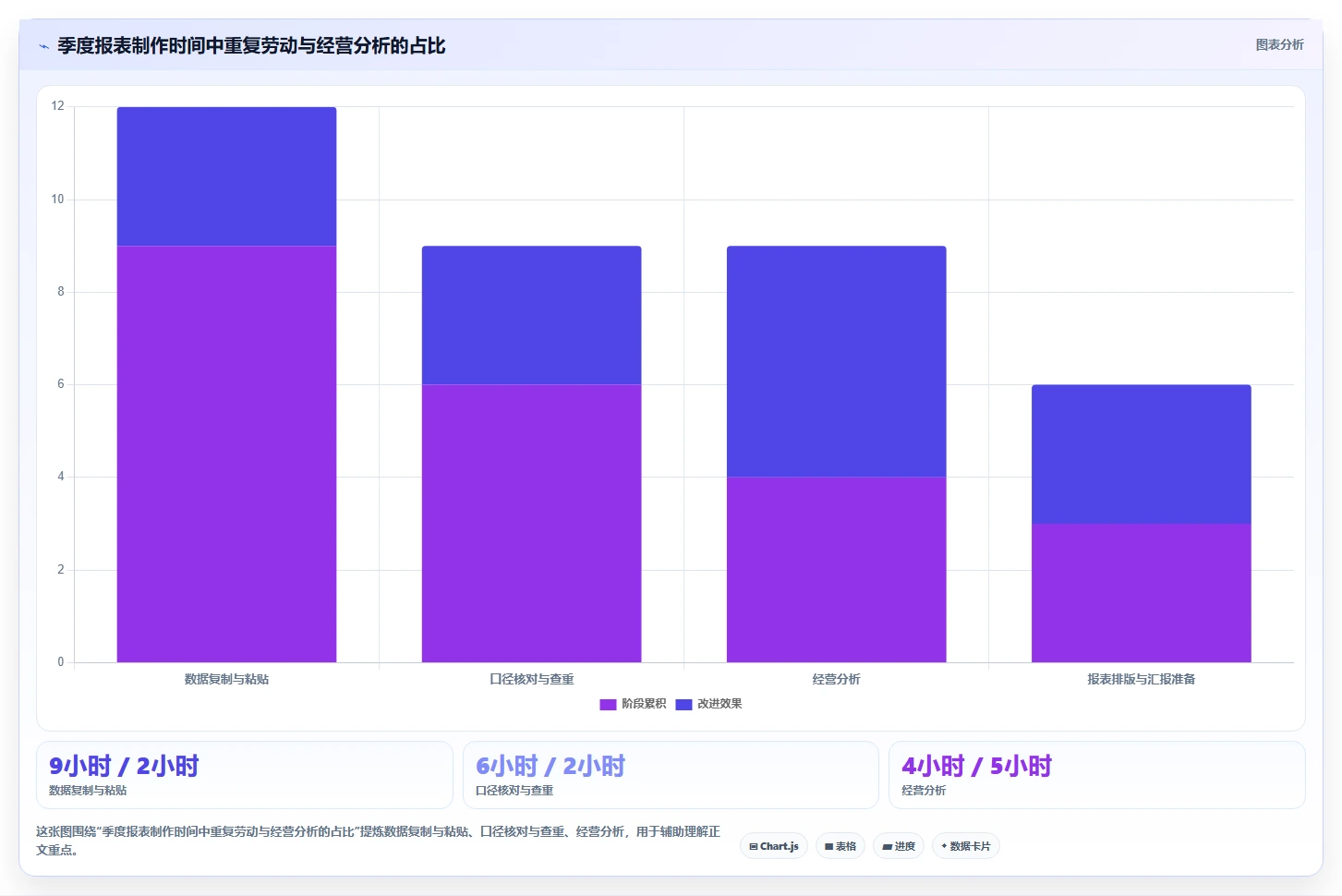Click the purple bar segment for 数据复制与粘贴
Screen dimensions: 1342x896
[x=226, y=454]
